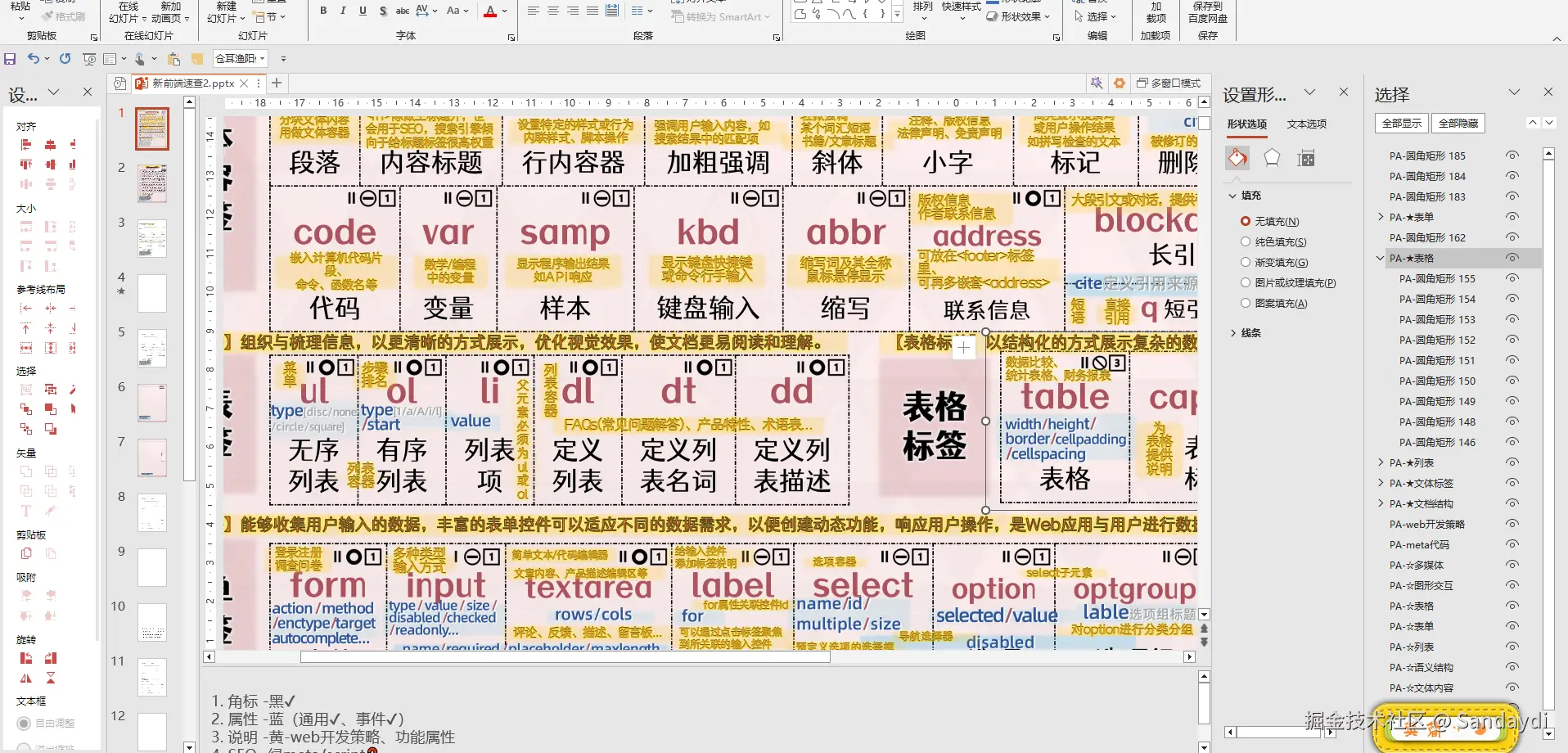1568x753 pixels.
Task: Hide PA-圆角矩形 185 using its eye toggle
Action: point(1512,155)
